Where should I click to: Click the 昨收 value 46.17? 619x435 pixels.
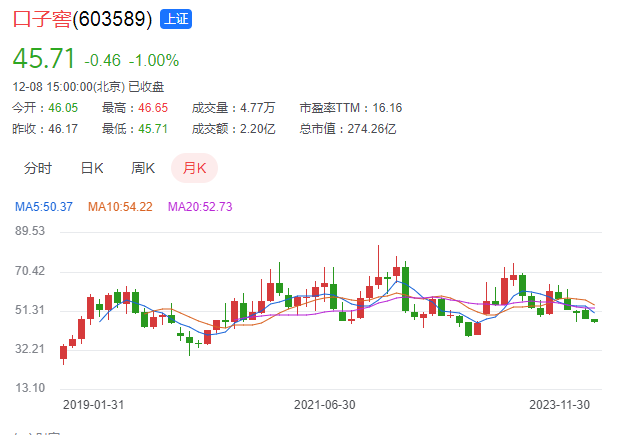[x=63, y=129]
